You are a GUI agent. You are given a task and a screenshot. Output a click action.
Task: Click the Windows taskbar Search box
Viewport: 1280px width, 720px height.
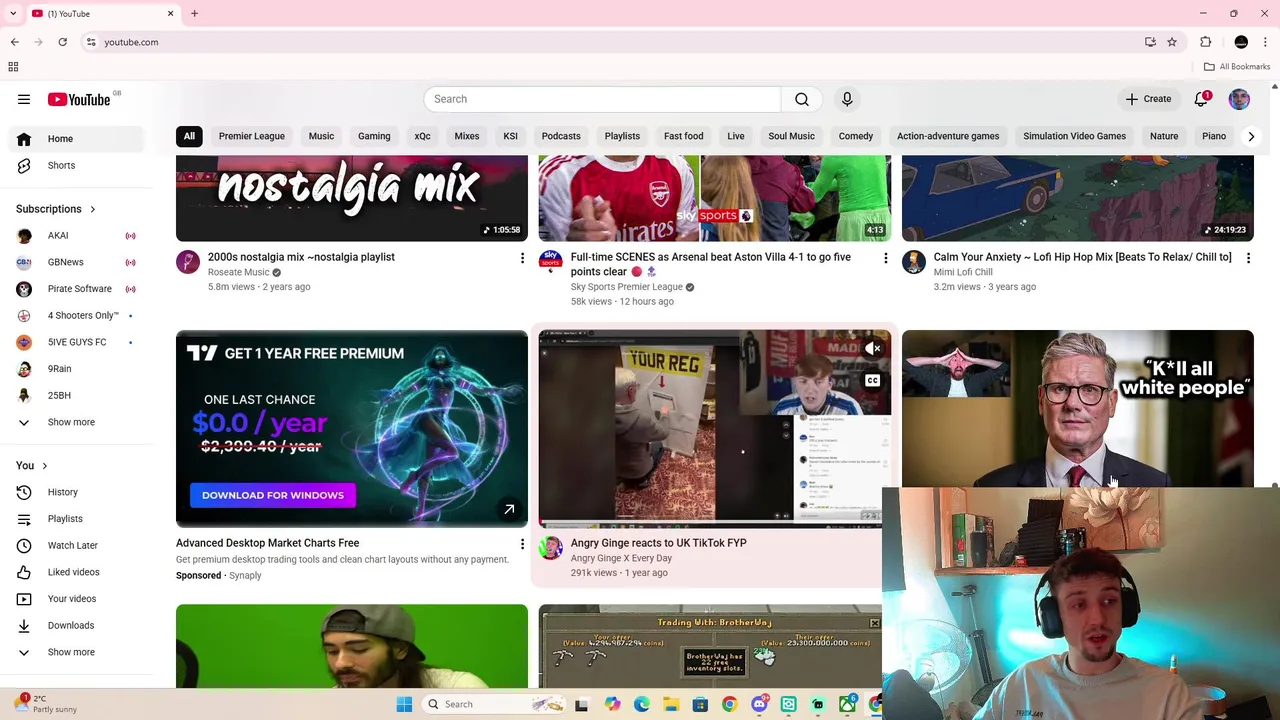[x=495, y=704]
